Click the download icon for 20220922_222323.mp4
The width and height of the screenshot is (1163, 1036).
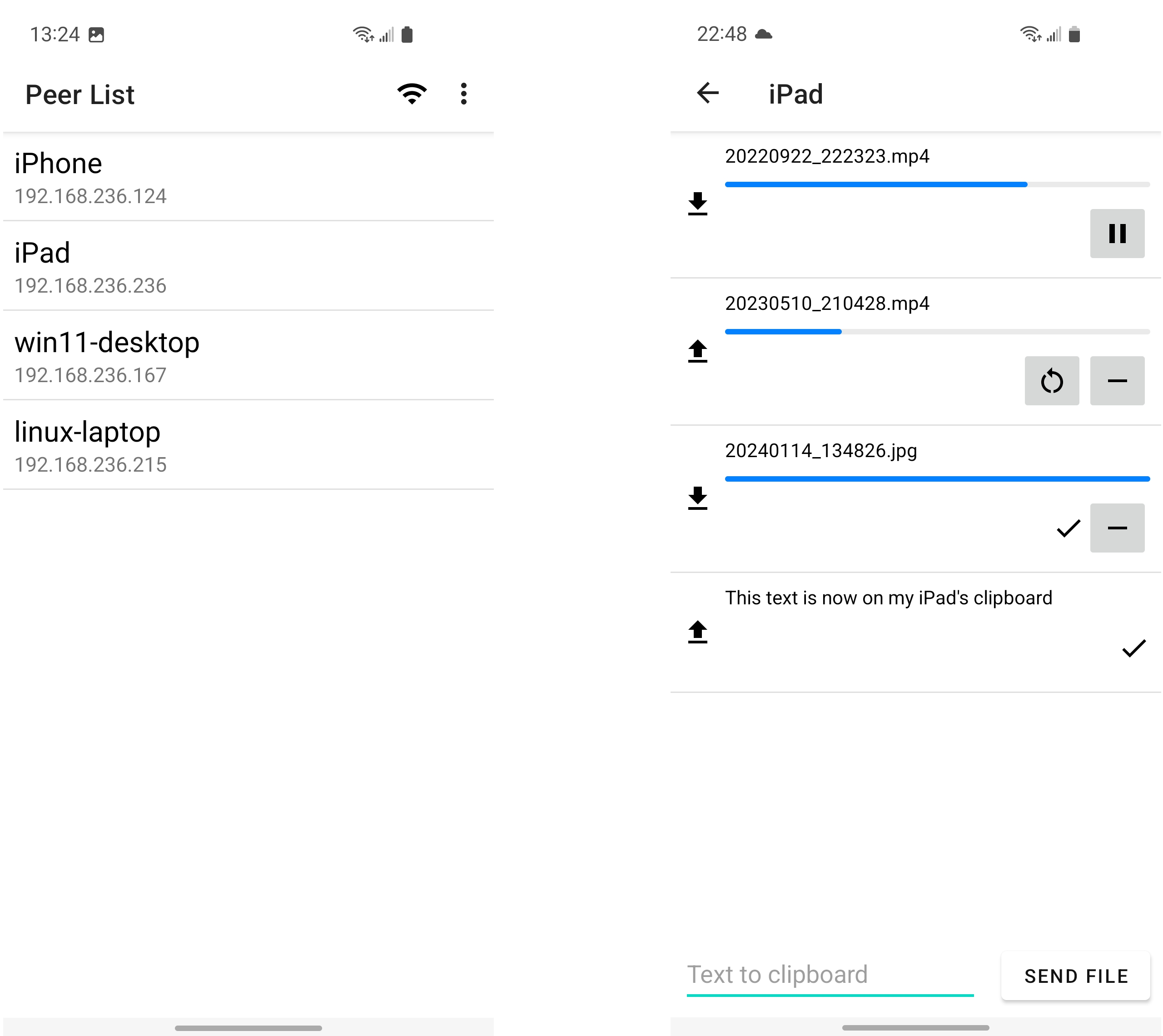tap(697, 204)
